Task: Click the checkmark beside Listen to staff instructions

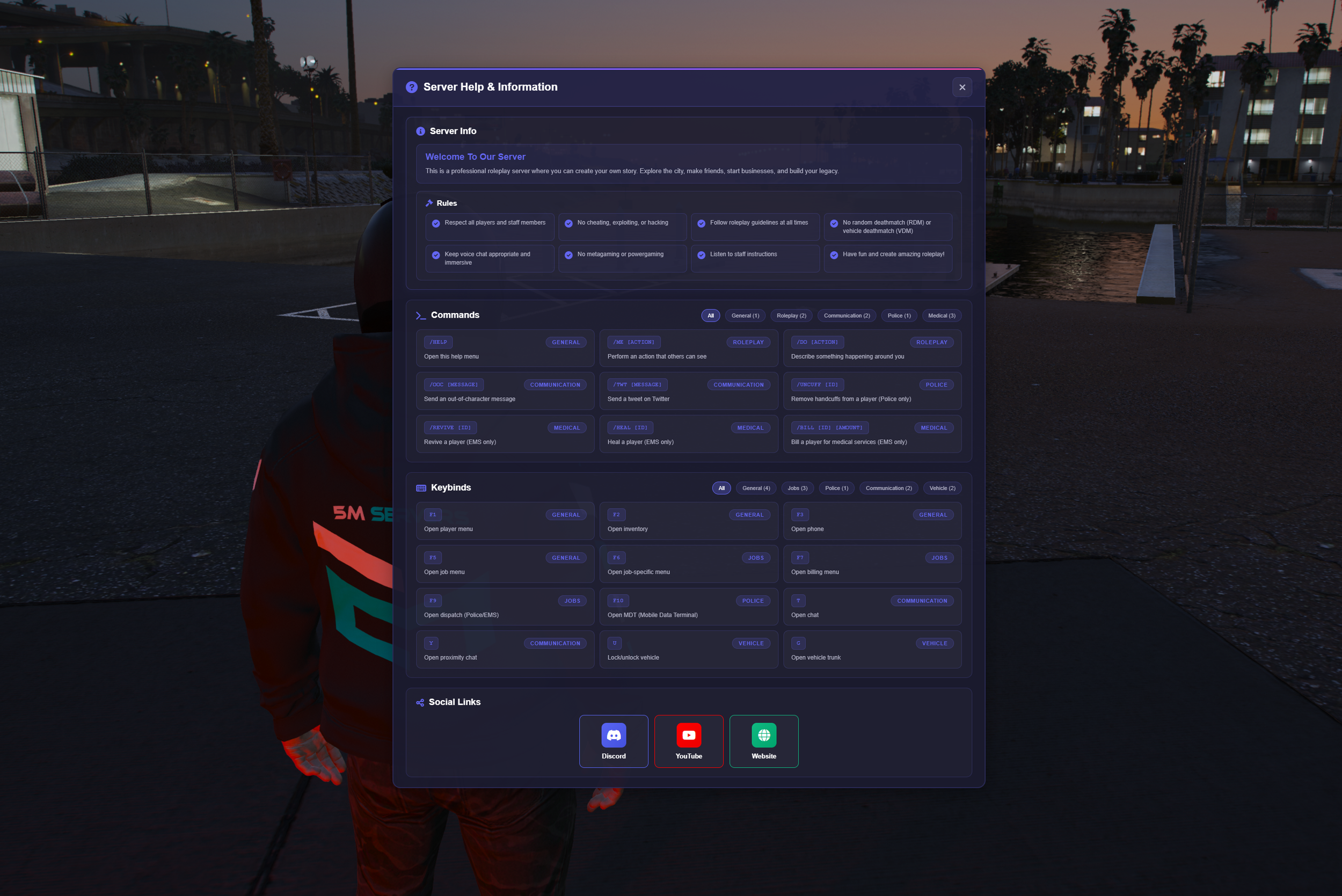Action: coord(701,255)
